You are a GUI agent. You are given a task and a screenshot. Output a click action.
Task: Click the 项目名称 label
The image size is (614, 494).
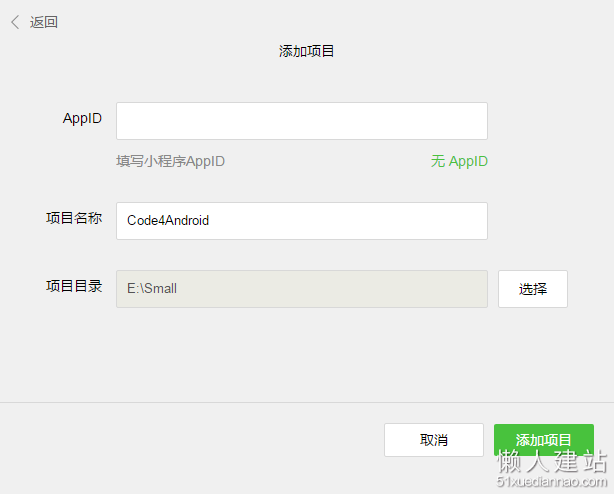(74, 218)
